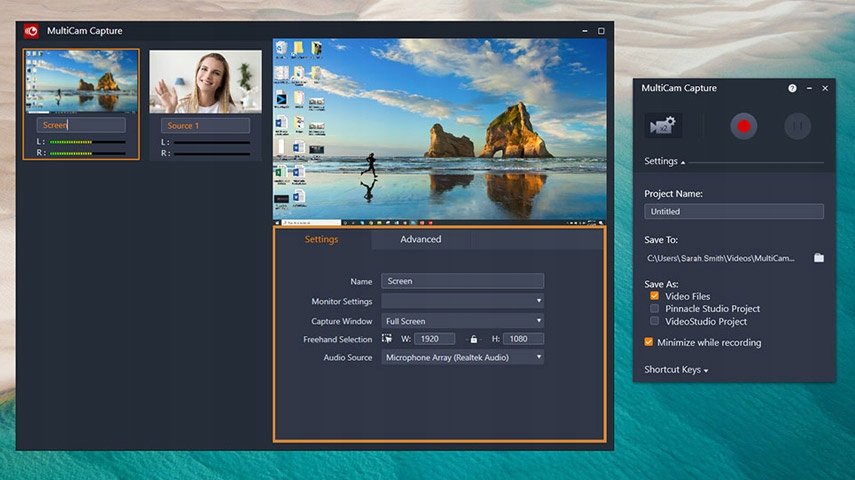Choose a different Audio Source from dropdown
Viewport: 855px width, 480px height.
(462, 357)
